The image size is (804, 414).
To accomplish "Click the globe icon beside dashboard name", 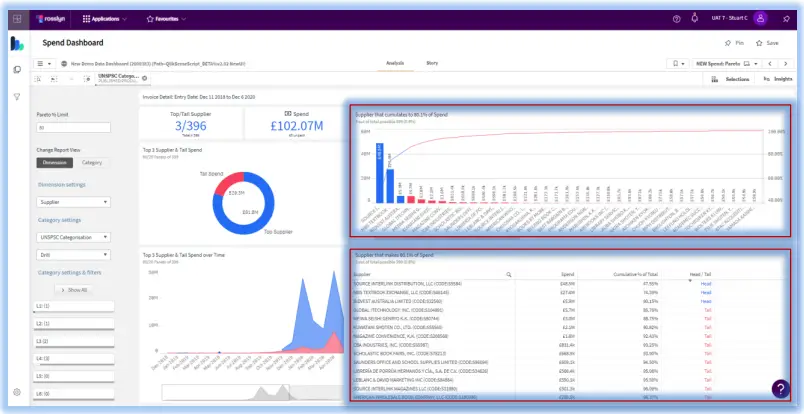I will tap(64, 64).
